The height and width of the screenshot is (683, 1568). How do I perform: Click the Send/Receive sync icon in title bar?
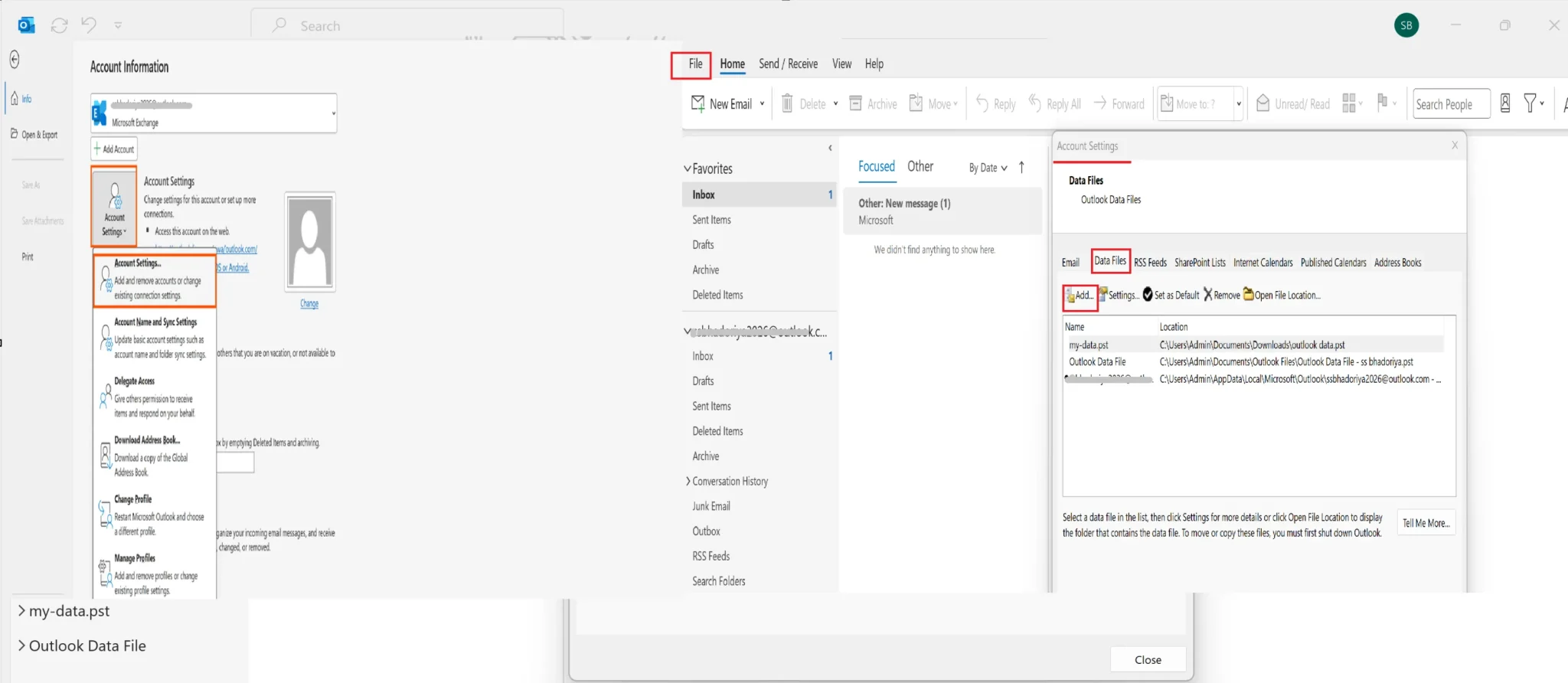pos(59,25)
